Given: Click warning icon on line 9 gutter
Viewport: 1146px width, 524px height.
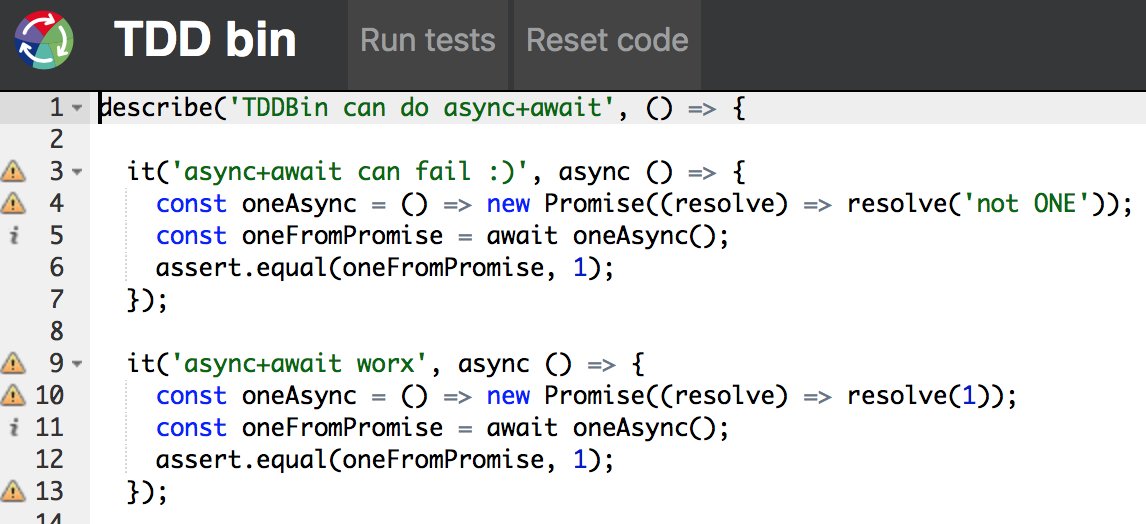Looking at the screenshot, I should [x=13, y=362].
